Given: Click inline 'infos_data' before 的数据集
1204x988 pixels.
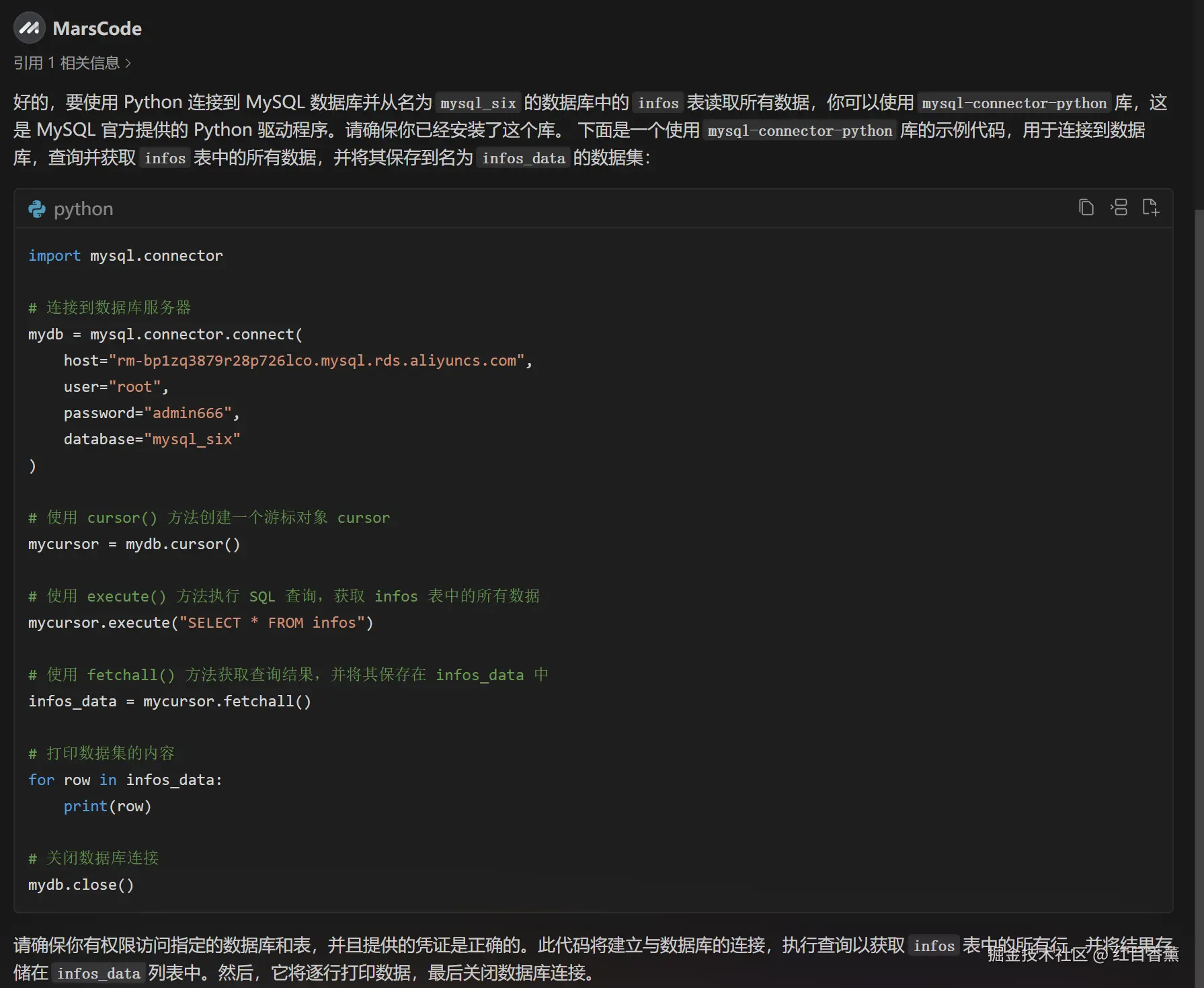Looking at the screenshot, I should [524, 158].
